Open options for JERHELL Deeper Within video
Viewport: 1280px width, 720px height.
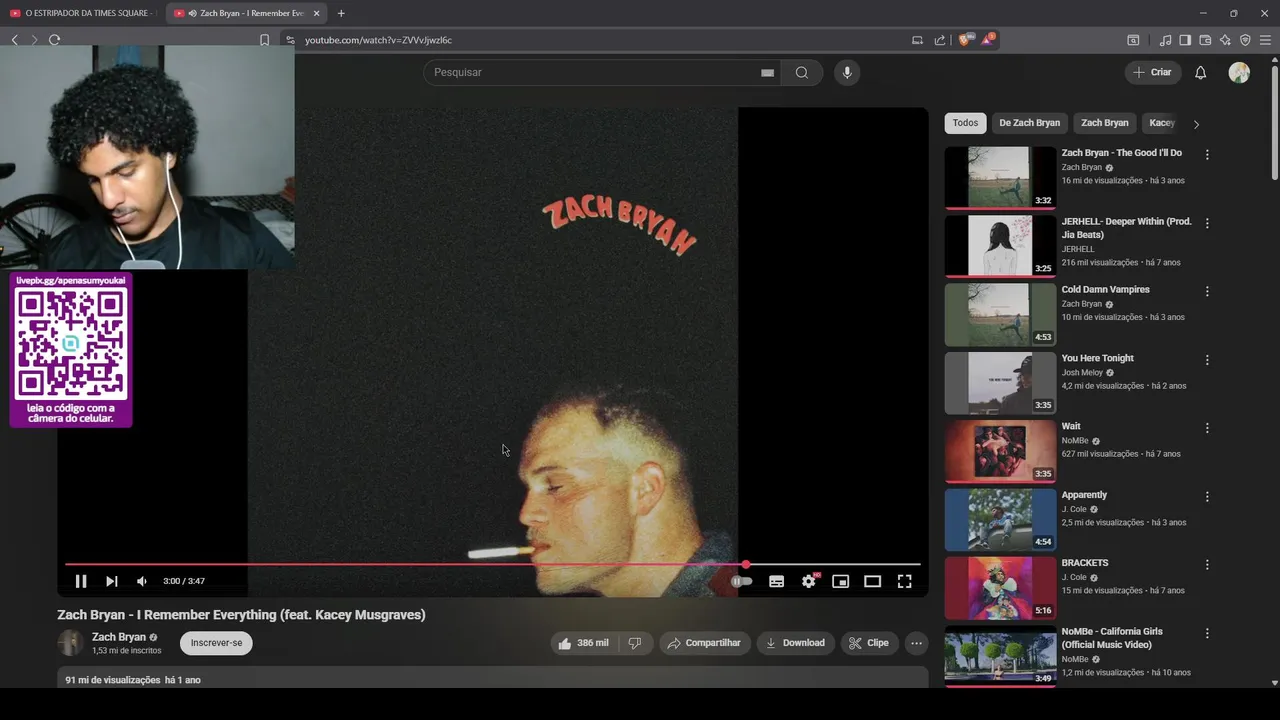pyautogui.click(x=1207, y=223)
